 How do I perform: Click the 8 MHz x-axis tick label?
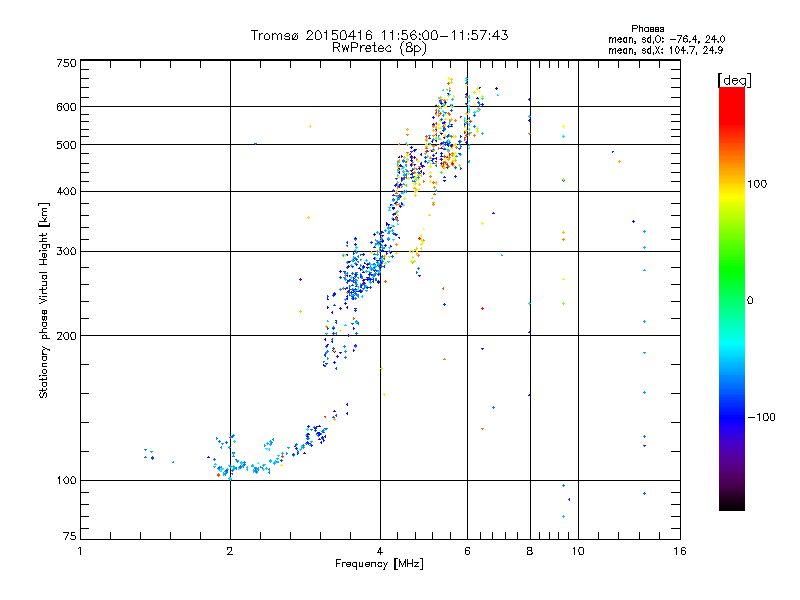530,551
